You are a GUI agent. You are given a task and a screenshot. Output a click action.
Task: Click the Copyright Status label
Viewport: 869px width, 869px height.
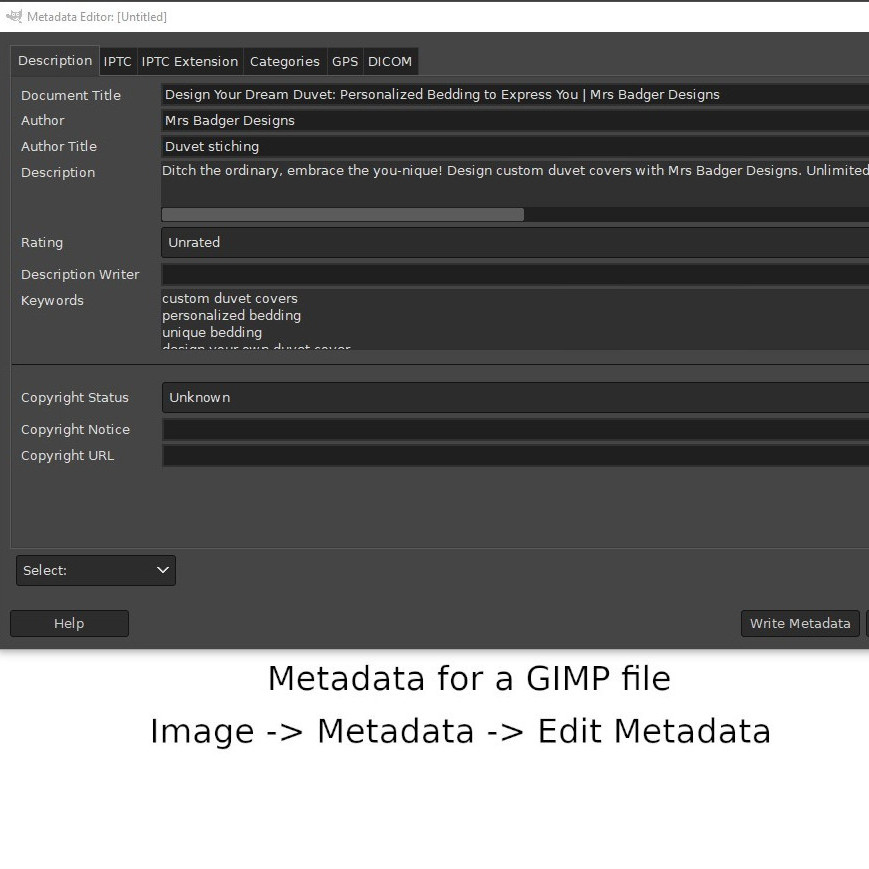point(75,398)
